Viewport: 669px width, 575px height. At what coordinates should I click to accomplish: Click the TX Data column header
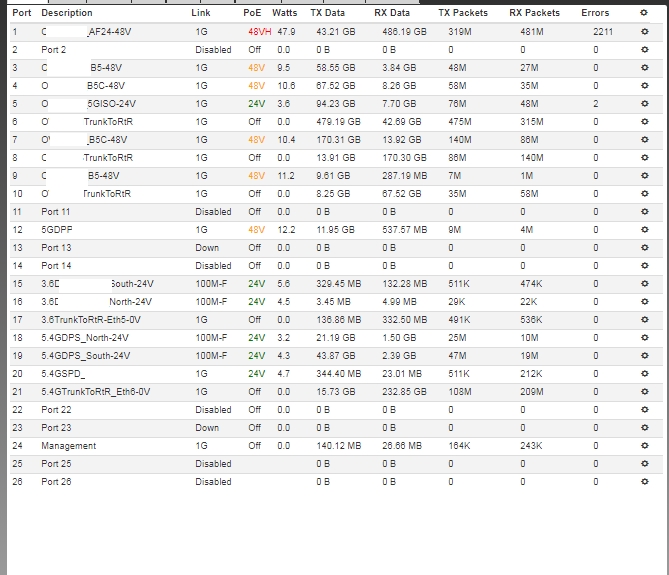pos(328,14)
